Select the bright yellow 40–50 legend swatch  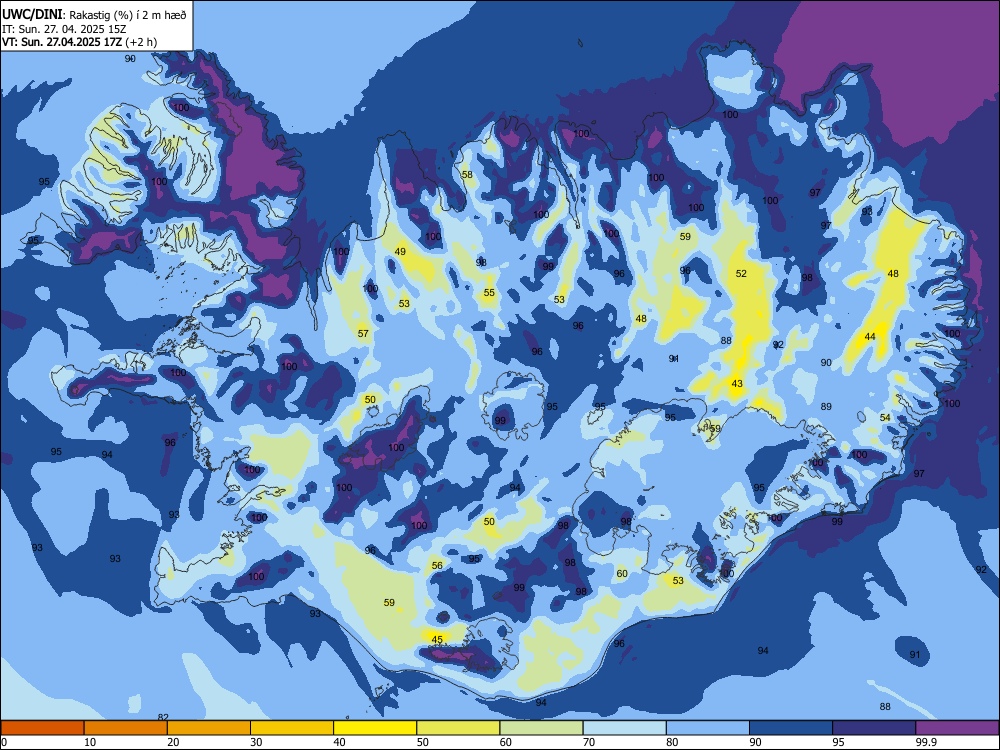pyautogui.click(x=375, y=727)
